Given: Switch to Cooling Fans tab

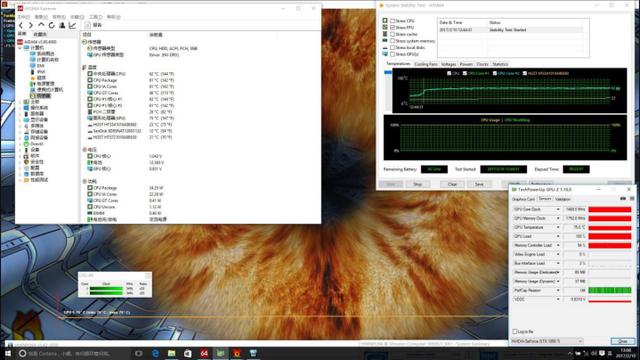Looking at the screenshot, I should point(425,64).
